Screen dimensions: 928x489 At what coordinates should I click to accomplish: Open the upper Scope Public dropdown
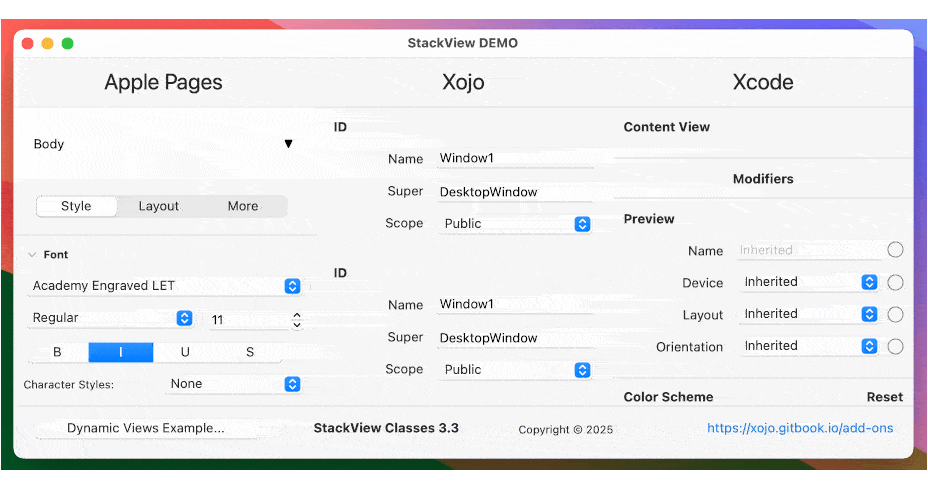pyautogui.click(x=515, y=224)
